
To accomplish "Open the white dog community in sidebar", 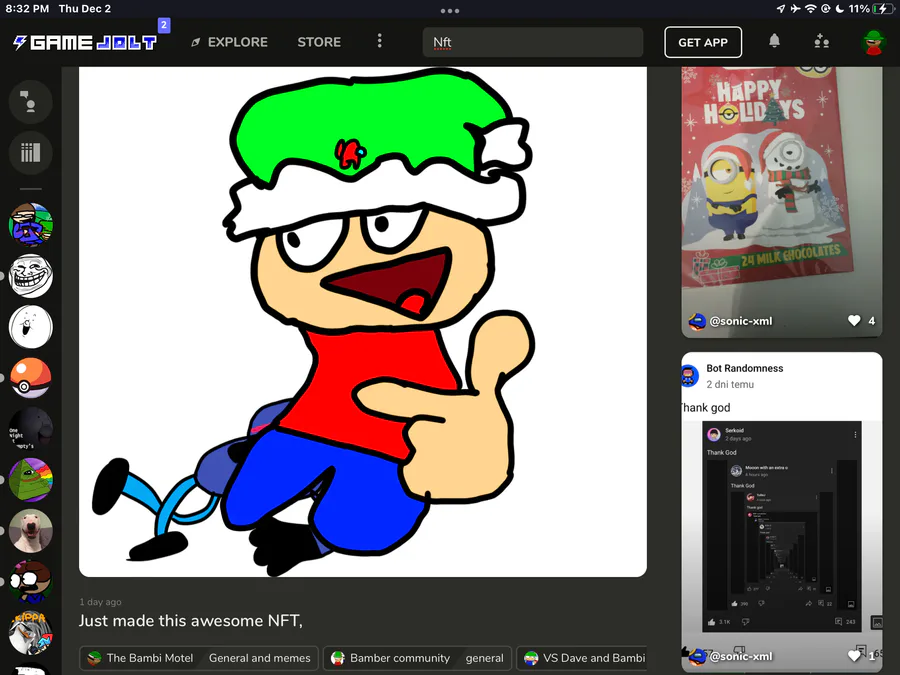I will 31,531.
